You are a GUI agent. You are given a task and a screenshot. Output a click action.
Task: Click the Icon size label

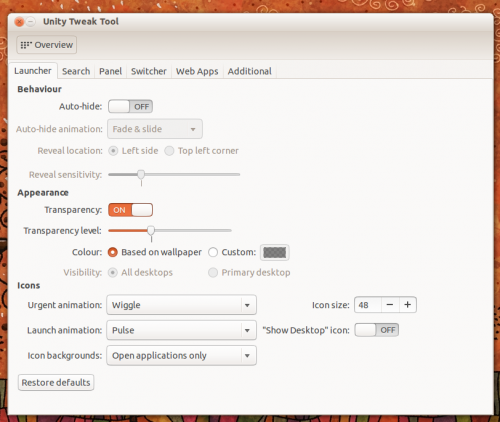click(x=331, y=305)
